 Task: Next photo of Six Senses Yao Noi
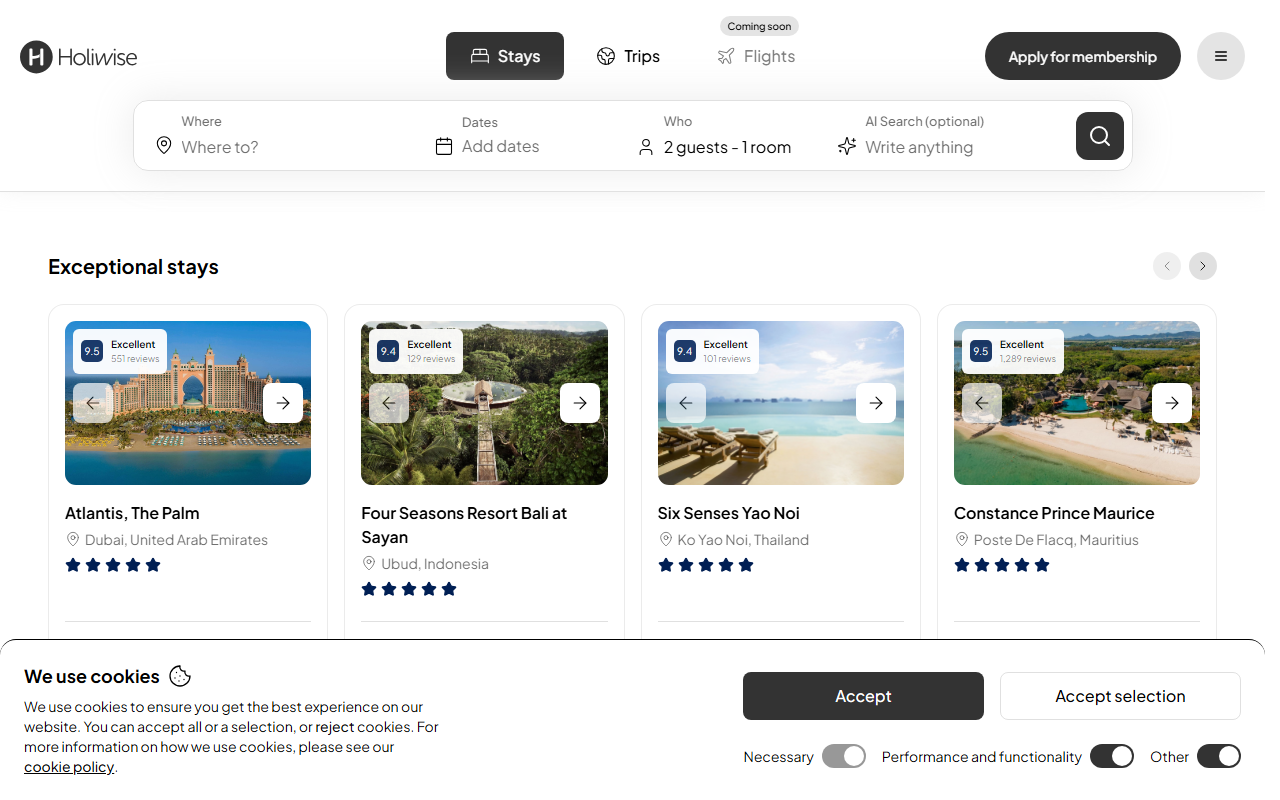tap(876, 403)
